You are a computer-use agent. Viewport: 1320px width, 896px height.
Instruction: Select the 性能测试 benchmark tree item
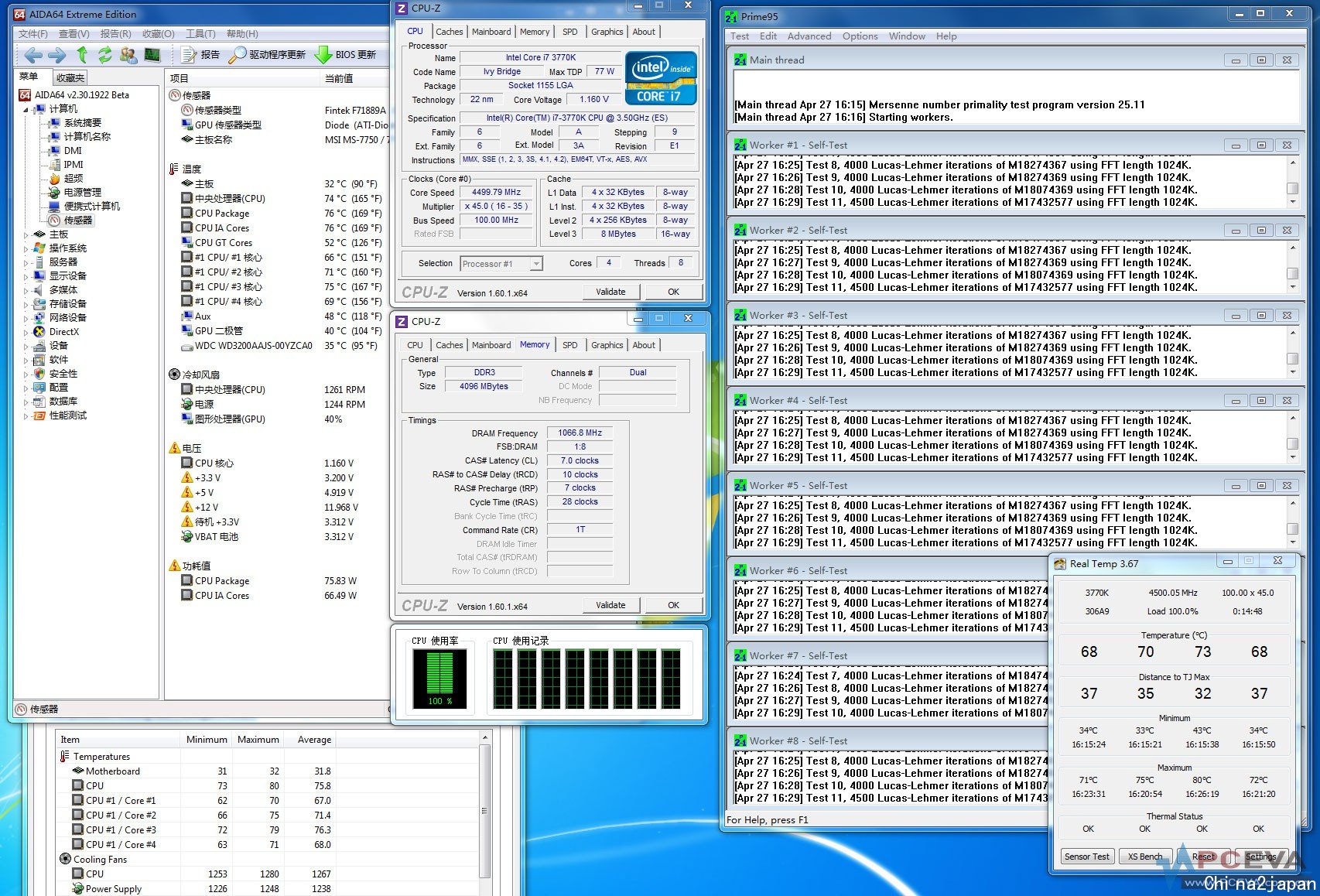60,415
